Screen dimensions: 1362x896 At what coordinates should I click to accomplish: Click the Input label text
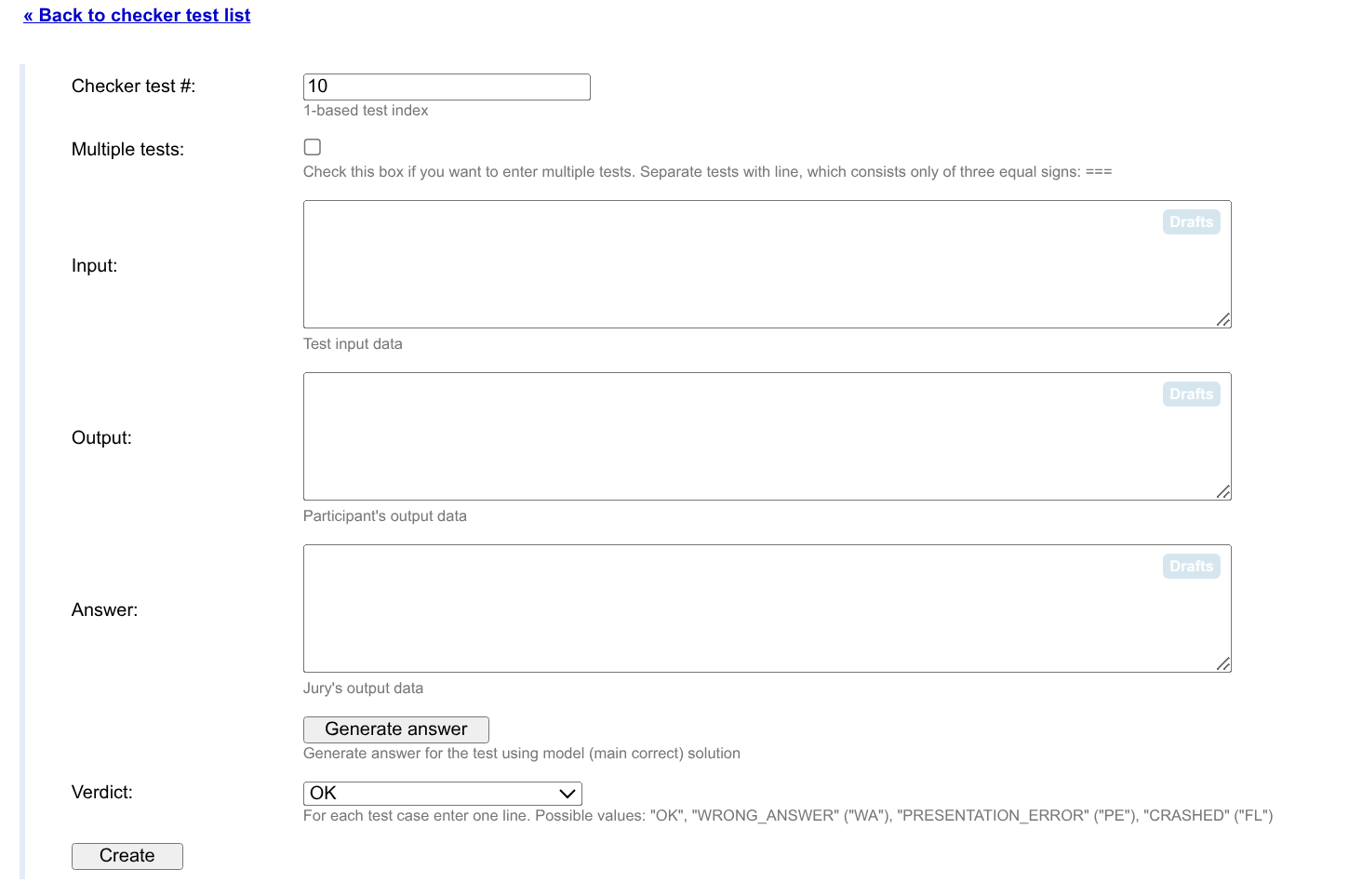pyautogui.click(x=94, y=266)
